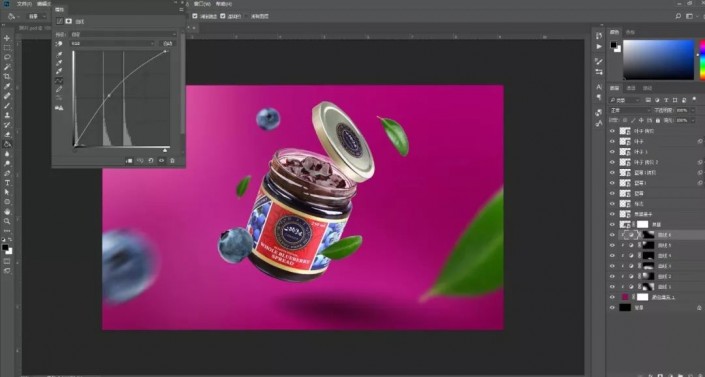705x377 pixels.
Task: Delete the Curves adjustment layer with the trash icon
Action: [172, 161]
